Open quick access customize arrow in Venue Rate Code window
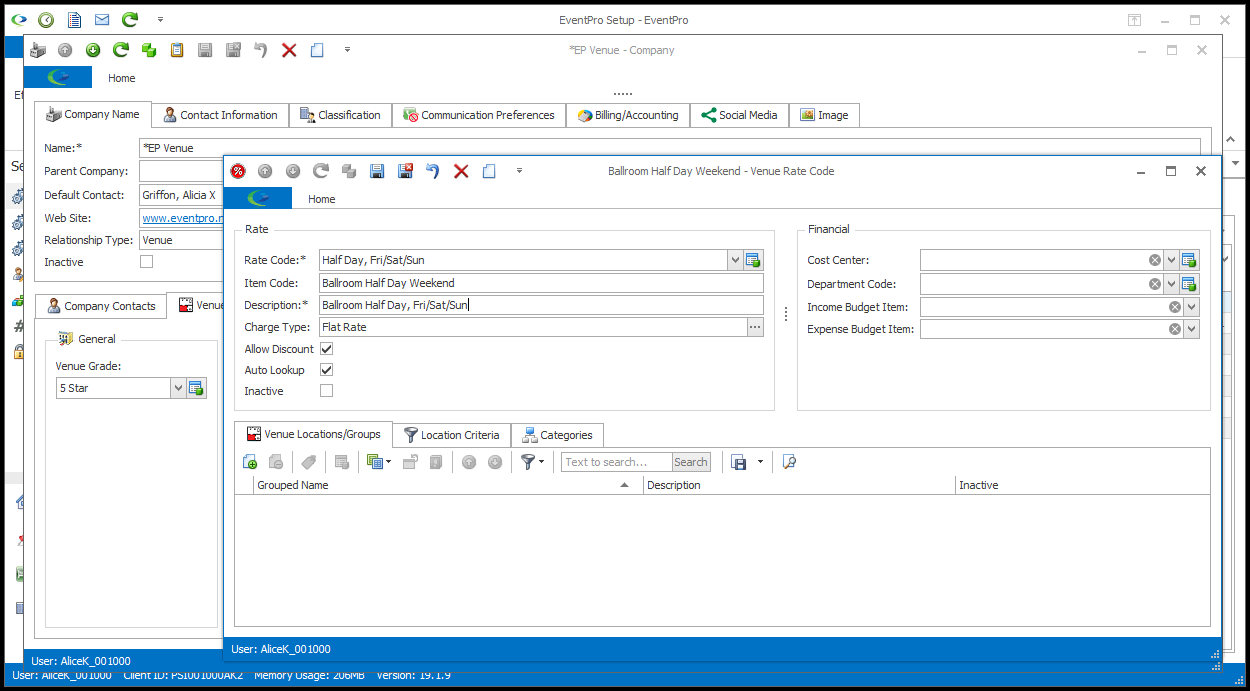Screen dimensions: 1250x691 [x=519, y=171]
